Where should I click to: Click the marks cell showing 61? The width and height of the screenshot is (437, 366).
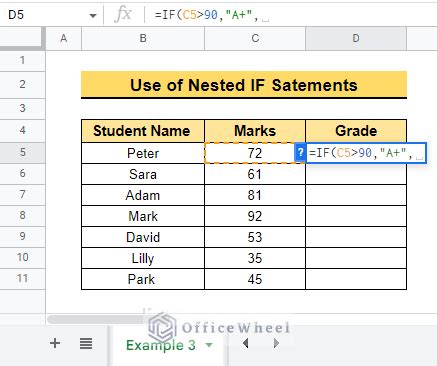click(x=255, y=174)
